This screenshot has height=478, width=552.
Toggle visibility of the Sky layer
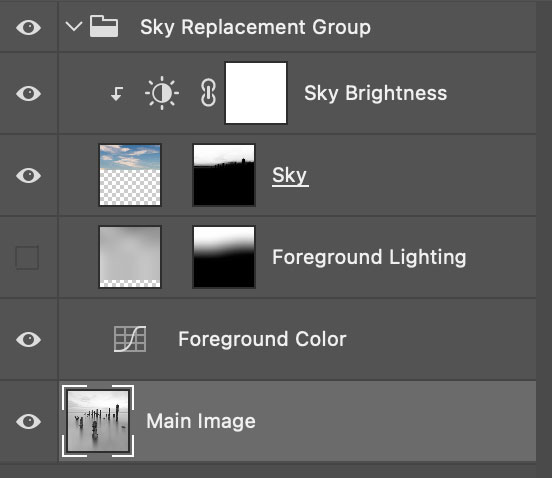click(29, 175)
